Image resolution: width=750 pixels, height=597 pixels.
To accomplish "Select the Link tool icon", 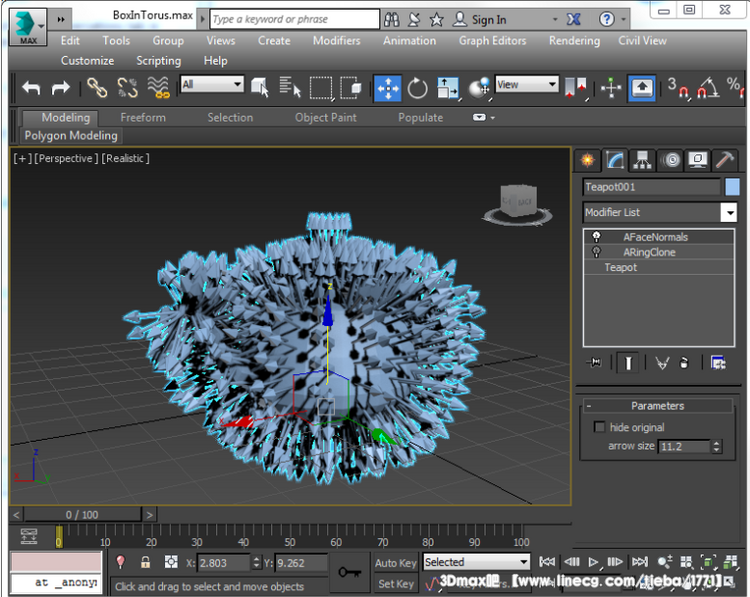I will point(97,88).
